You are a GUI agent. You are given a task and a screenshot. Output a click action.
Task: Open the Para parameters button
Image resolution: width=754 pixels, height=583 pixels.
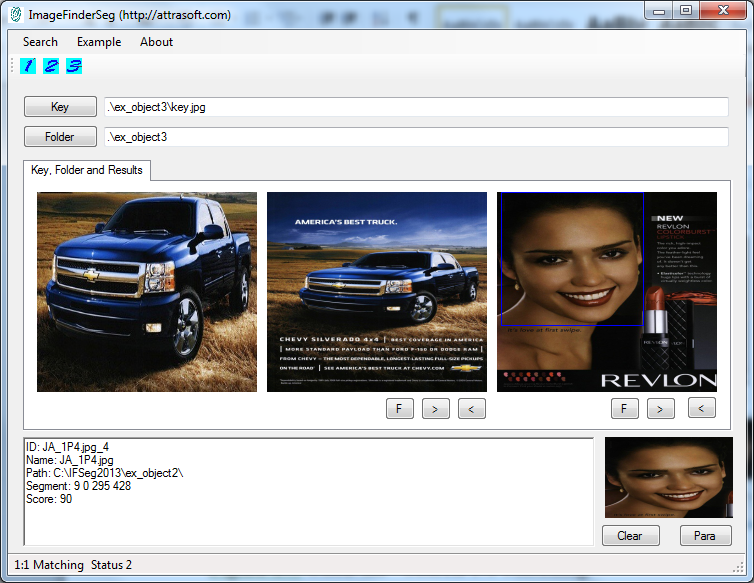705,536
